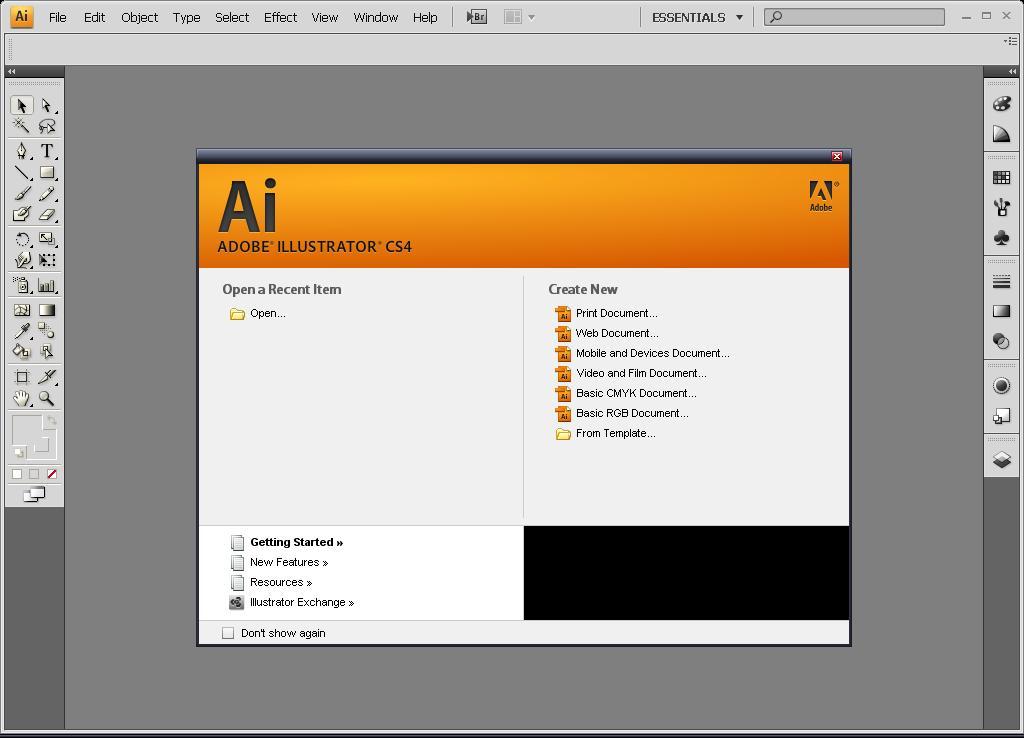This screenshot has width=1024, height=738.
Task: Open the Help menu
Action: pyautogui.click(x=424, y=18)
